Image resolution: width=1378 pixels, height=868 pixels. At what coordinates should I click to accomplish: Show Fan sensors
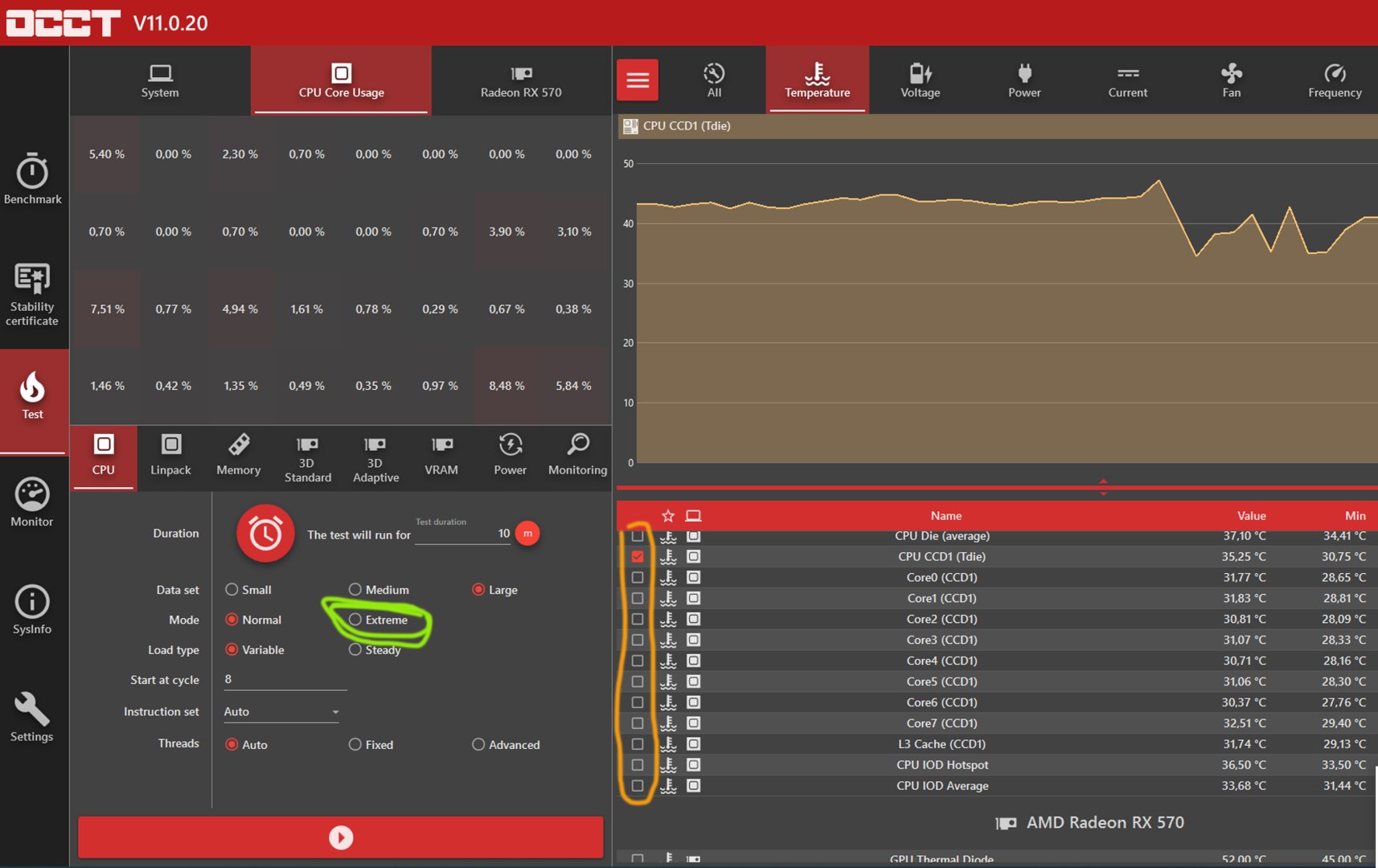point(1232,80)
